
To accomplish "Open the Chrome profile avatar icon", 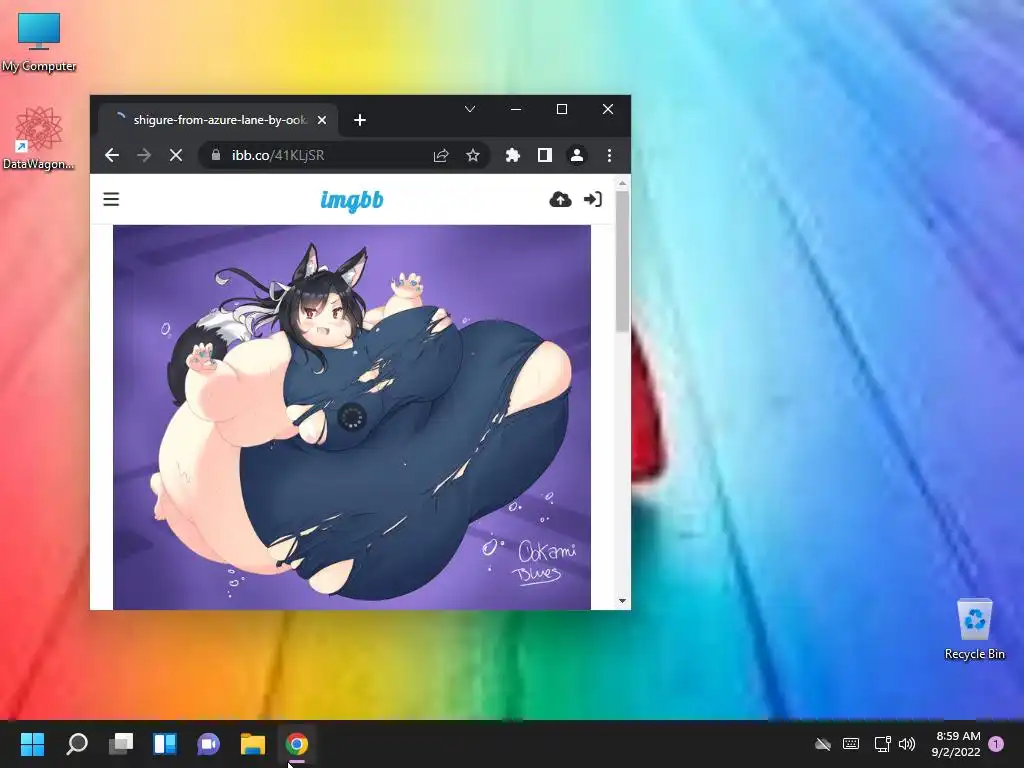I will click(x=577, y=155).
